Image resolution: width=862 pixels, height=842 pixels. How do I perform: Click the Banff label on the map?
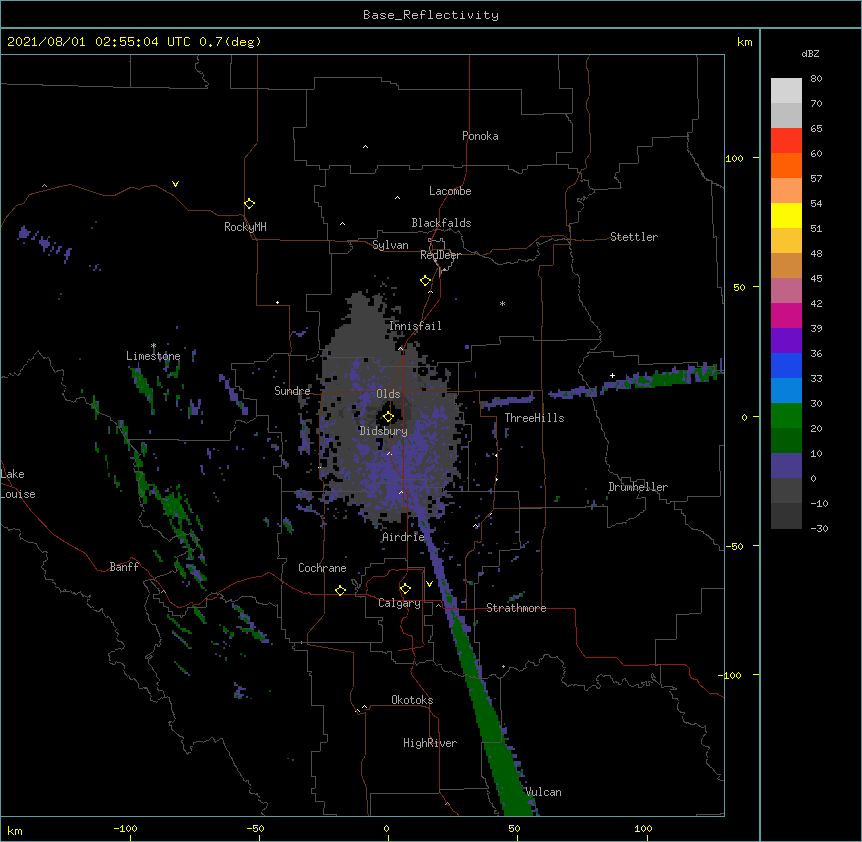click(124, 567)
